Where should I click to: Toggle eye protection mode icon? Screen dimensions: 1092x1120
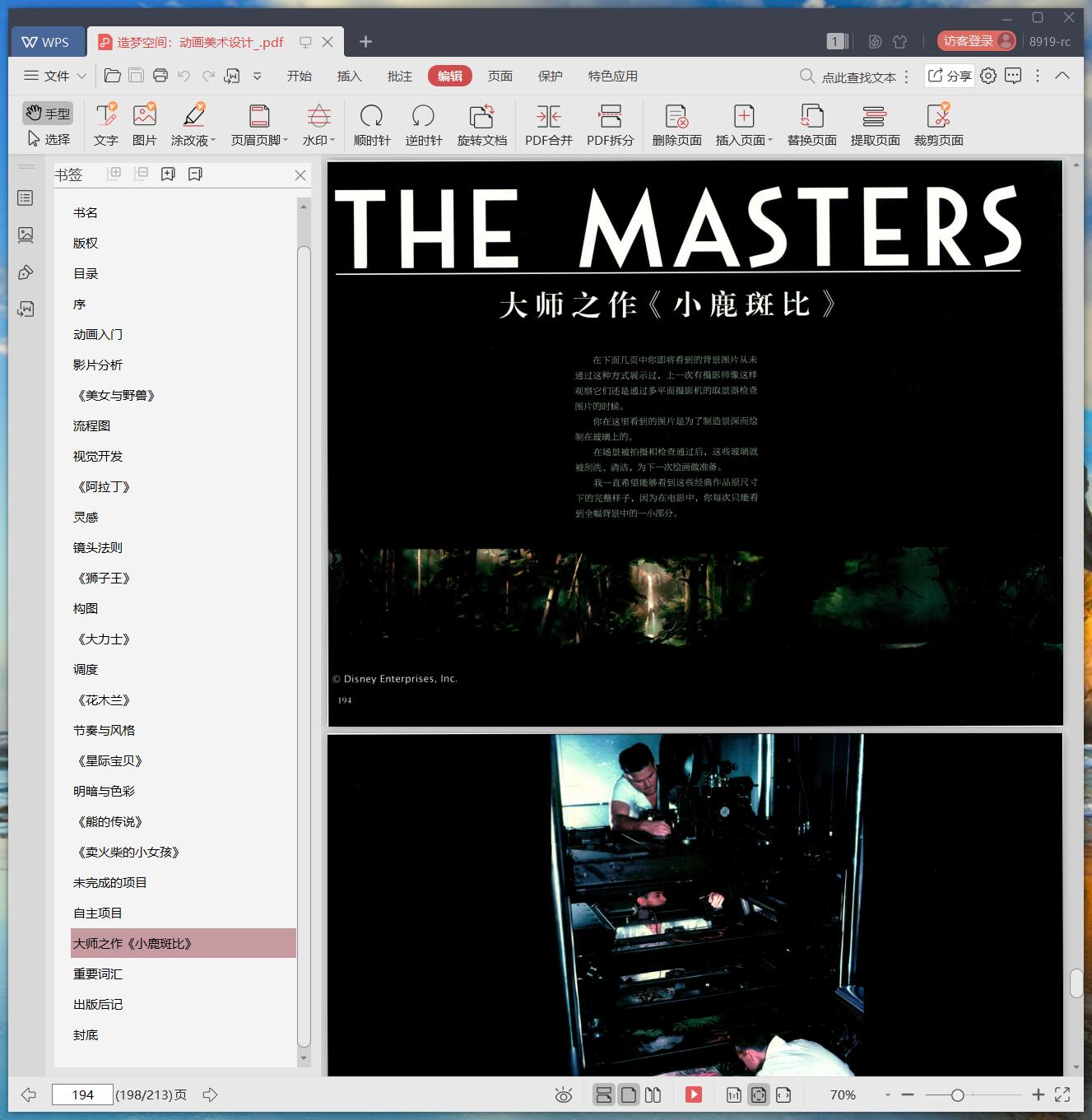pyautogui.click(x=564, y=1094)
